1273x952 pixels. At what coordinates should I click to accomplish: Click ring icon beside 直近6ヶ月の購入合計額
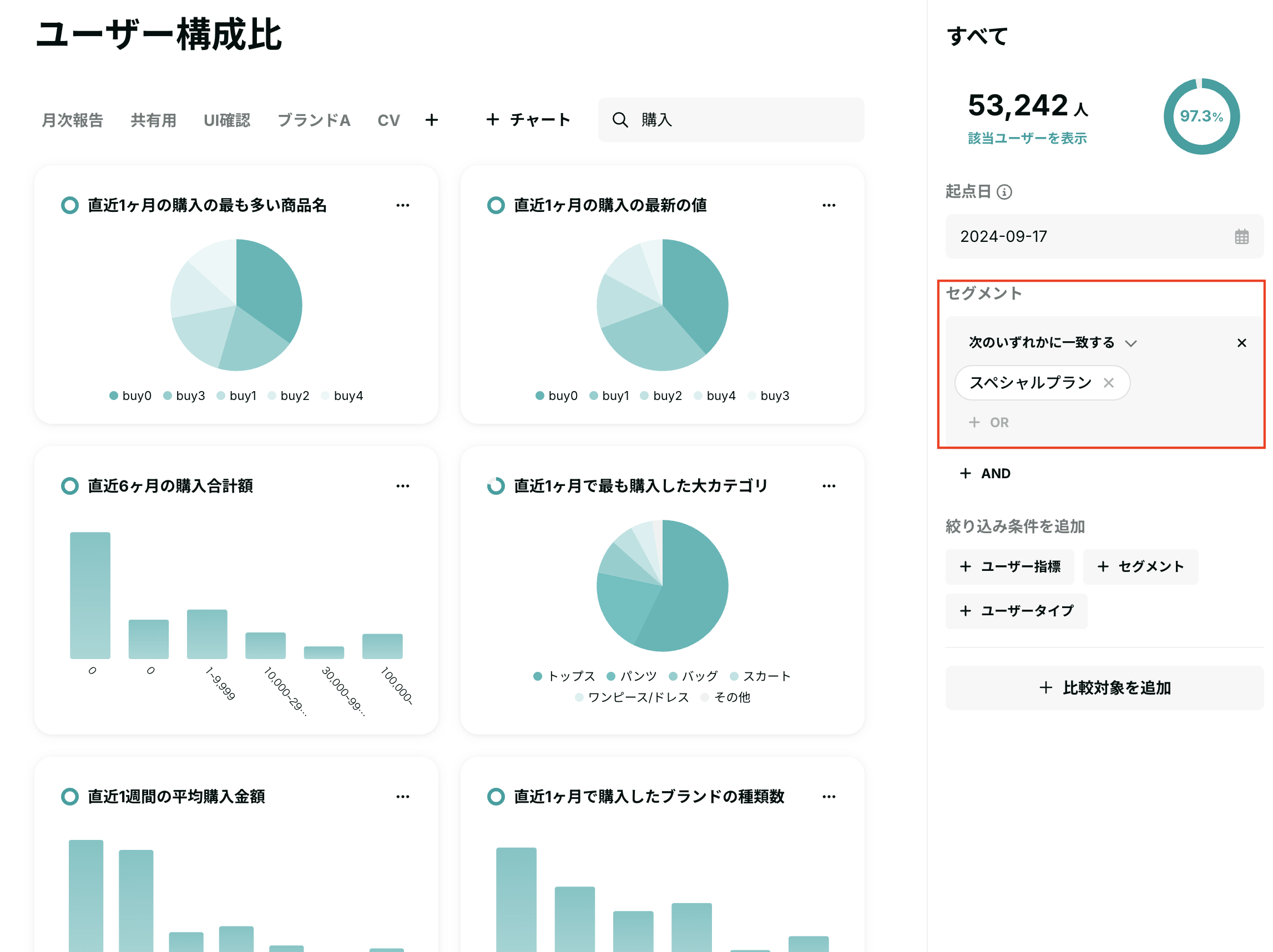[69, 486]
